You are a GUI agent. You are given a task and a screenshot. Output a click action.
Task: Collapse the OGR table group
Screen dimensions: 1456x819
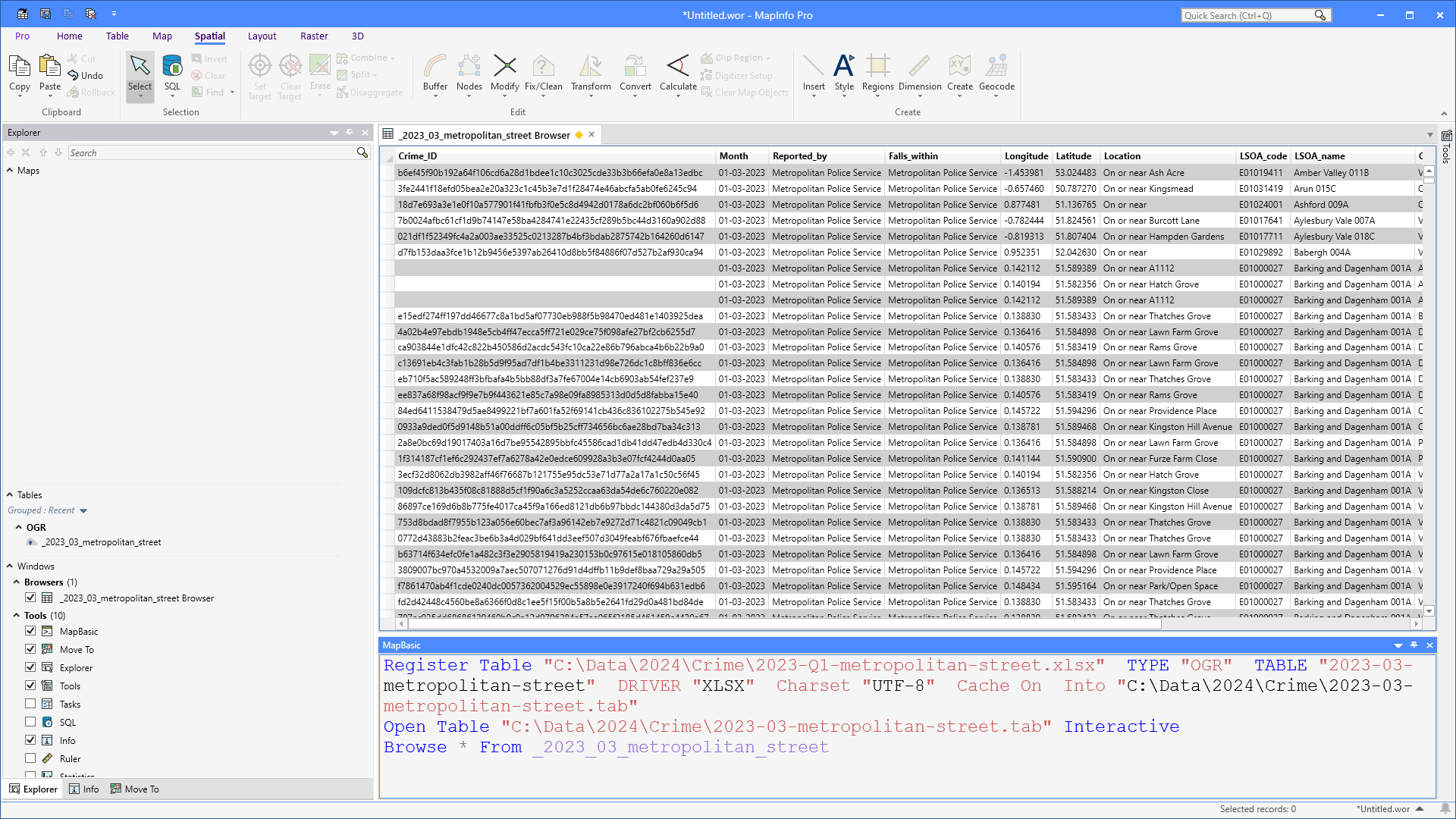tap(18, 528)
